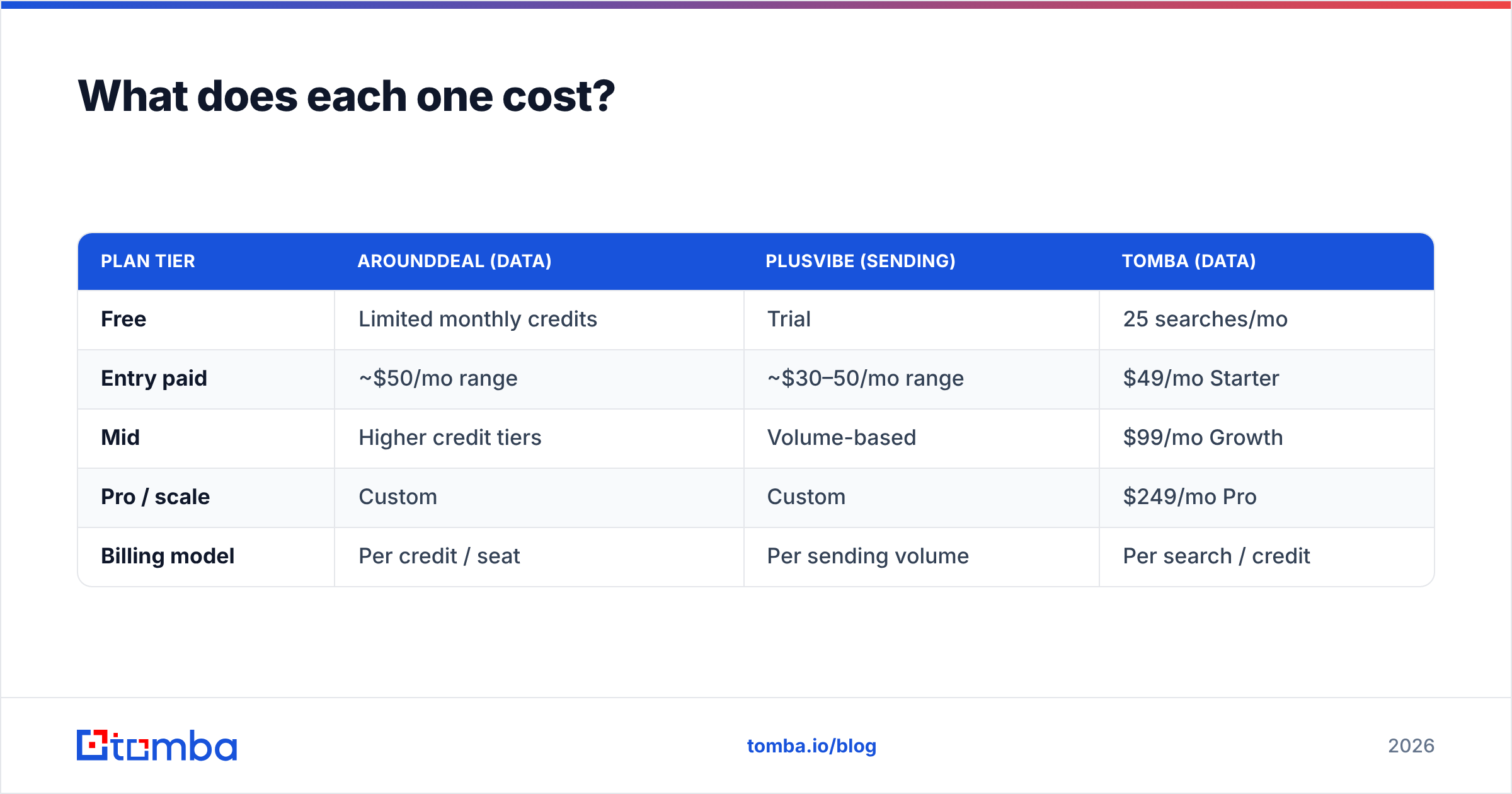Click the 'Free' row label
The width and height of the screenshot is (1512, 794).
(123, 319)
